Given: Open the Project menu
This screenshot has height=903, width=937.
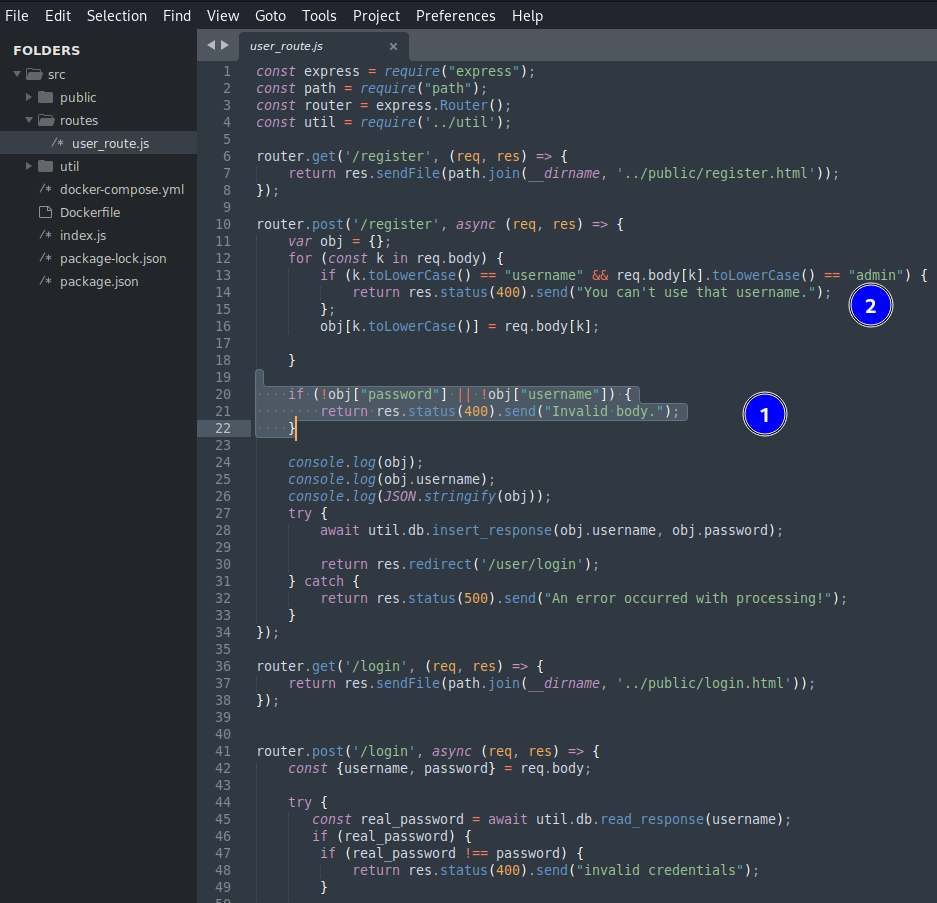Looking at the screenshot, I should (376, 16).
